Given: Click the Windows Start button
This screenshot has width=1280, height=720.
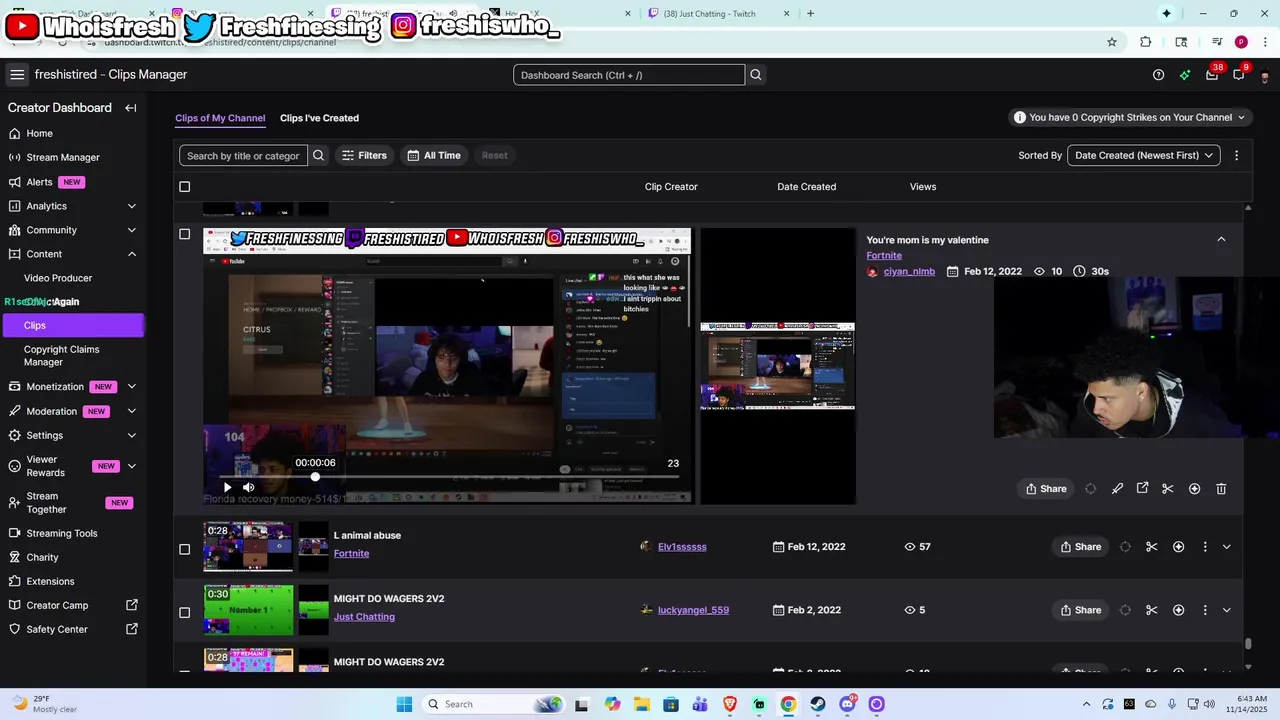Looking at the screenshot, I should (x=404, y=704).
